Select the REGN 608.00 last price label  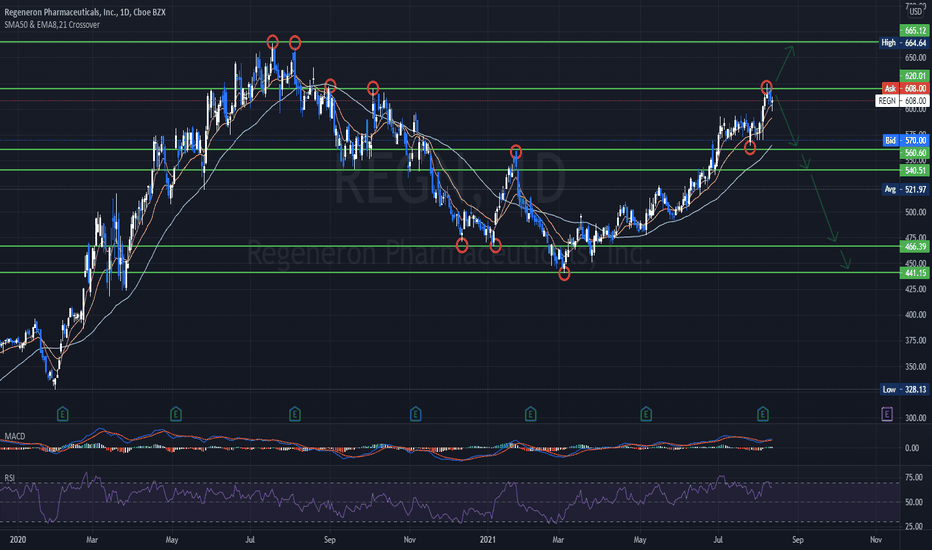(x=902, y=100)
